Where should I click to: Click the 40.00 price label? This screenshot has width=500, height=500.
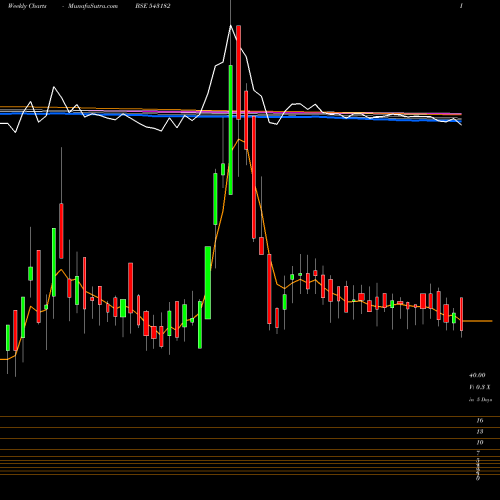(x=477, y=375)
